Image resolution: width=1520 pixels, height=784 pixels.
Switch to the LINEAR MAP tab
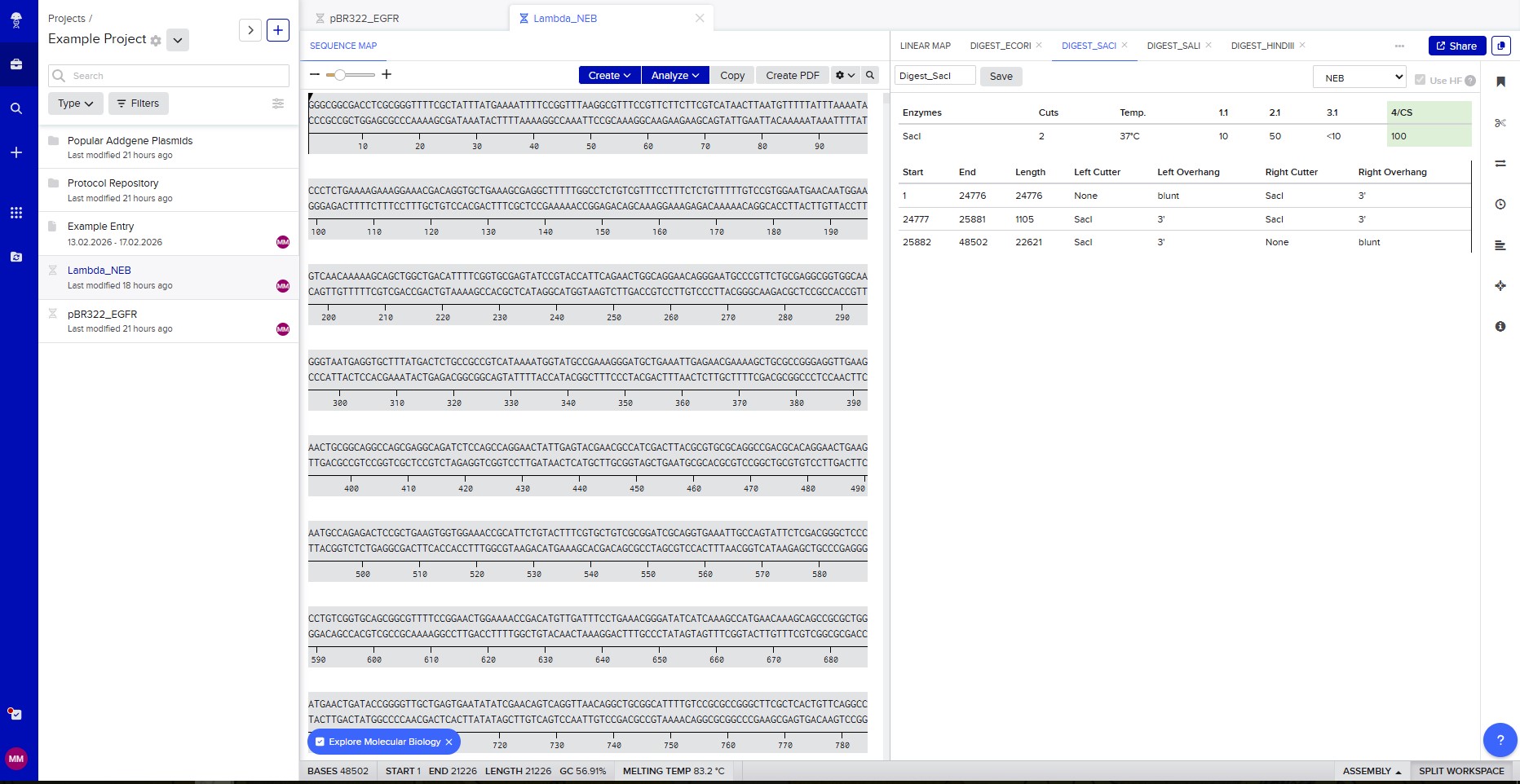(926, 46)
